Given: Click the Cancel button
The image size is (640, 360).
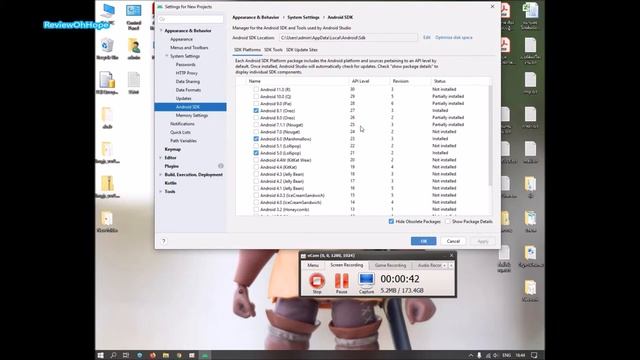Looking at the screenshot, I should click(453, 241).
